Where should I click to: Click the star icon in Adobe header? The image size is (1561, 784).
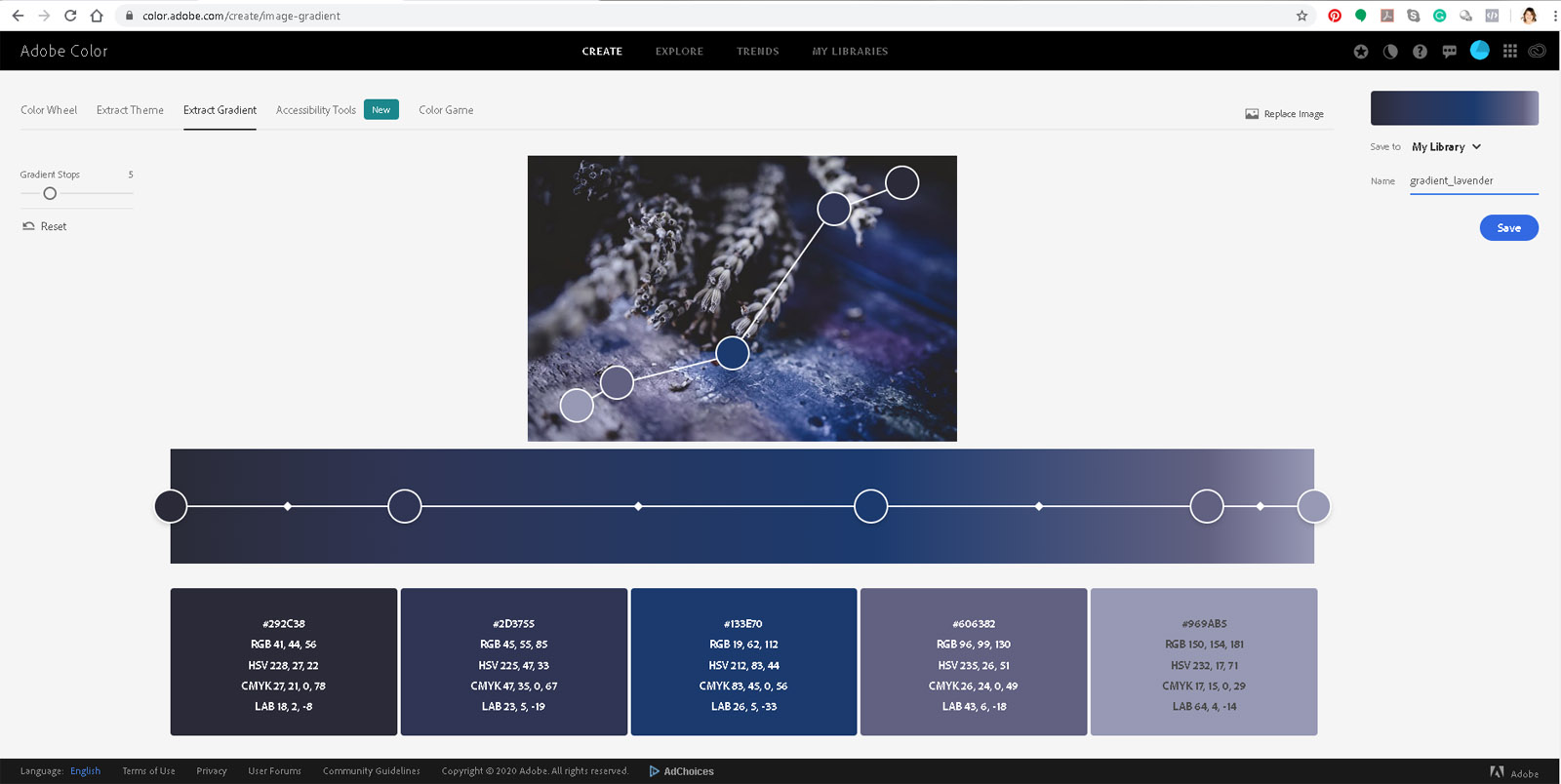tap(1361, 52)
